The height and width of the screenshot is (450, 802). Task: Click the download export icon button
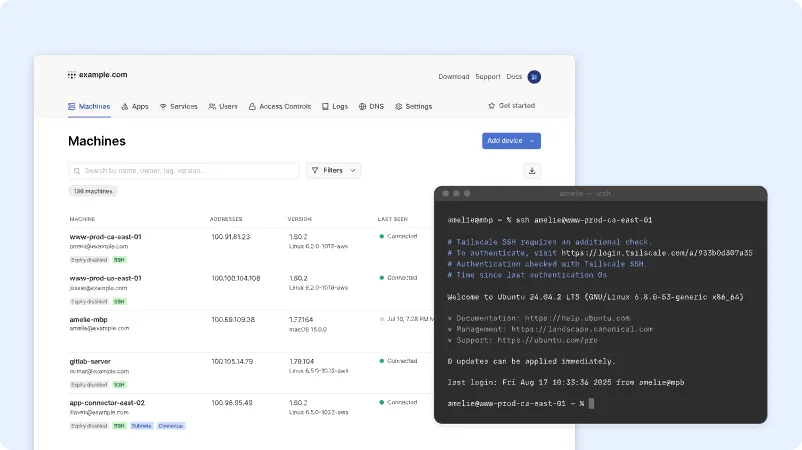coord(532,171)
